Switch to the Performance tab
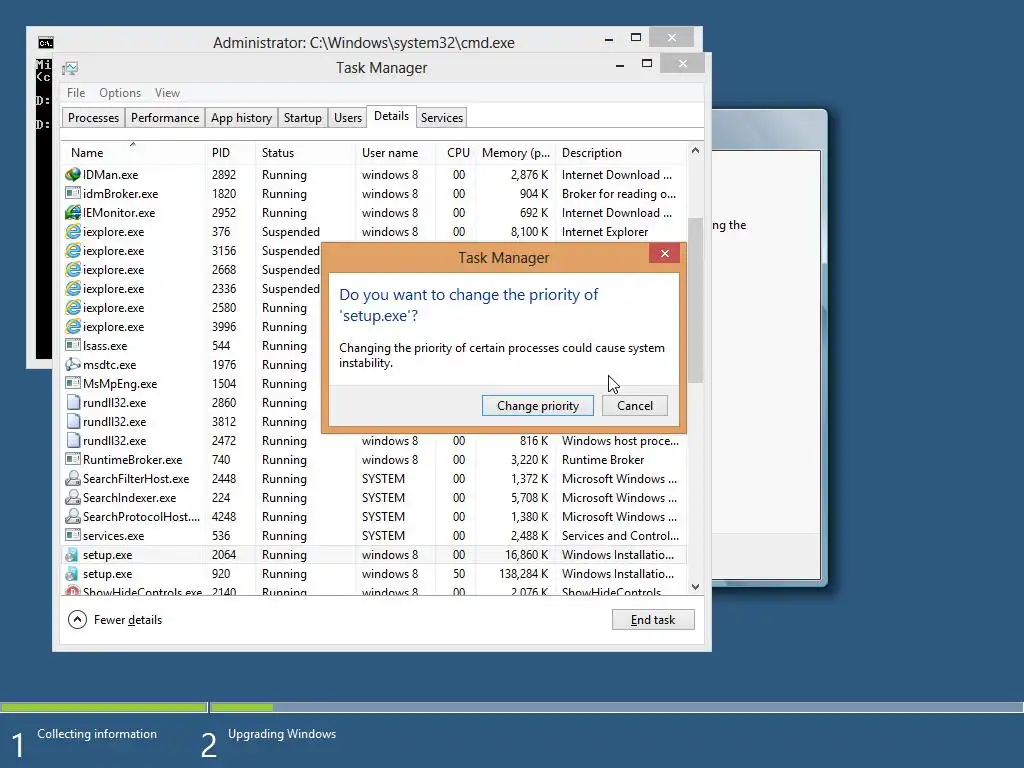 (165, 118)
